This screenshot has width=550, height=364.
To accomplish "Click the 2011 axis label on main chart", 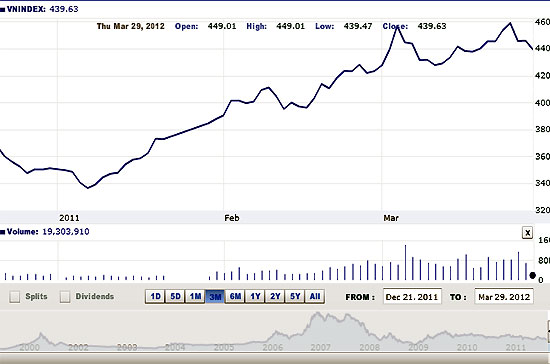I will (69, 218).
